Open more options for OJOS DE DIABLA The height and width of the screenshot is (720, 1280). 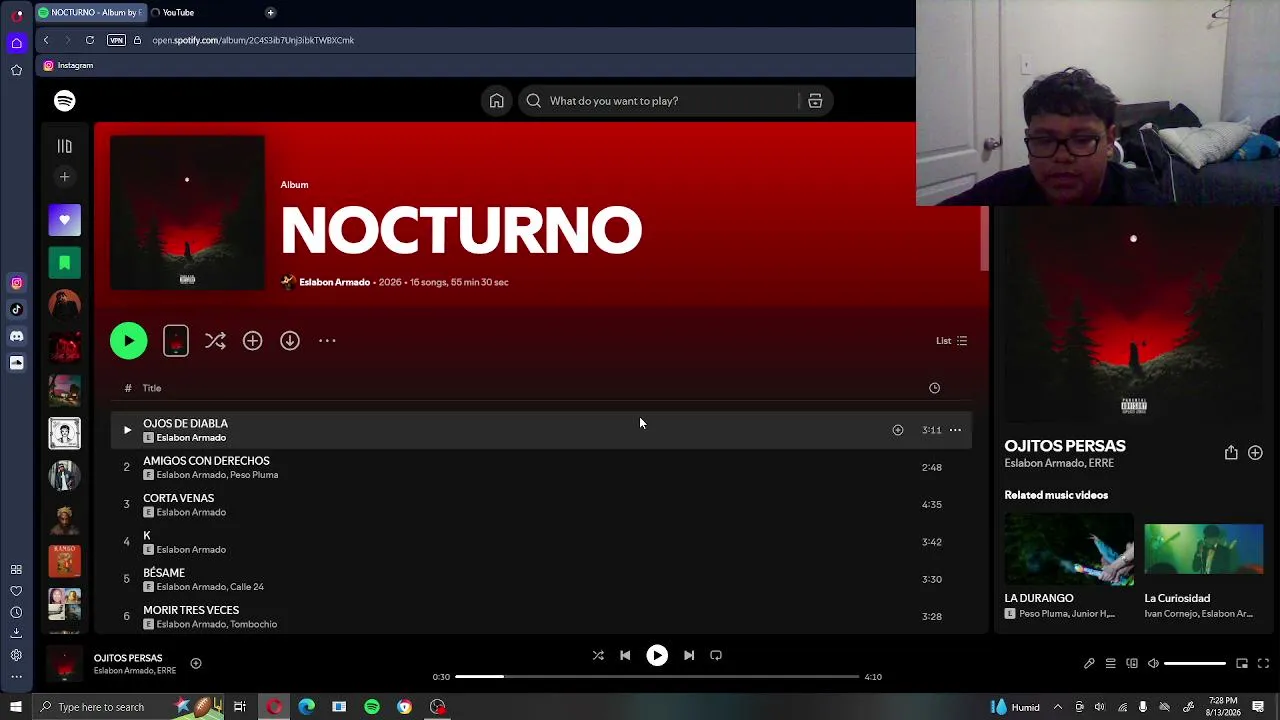pos(955,430)
